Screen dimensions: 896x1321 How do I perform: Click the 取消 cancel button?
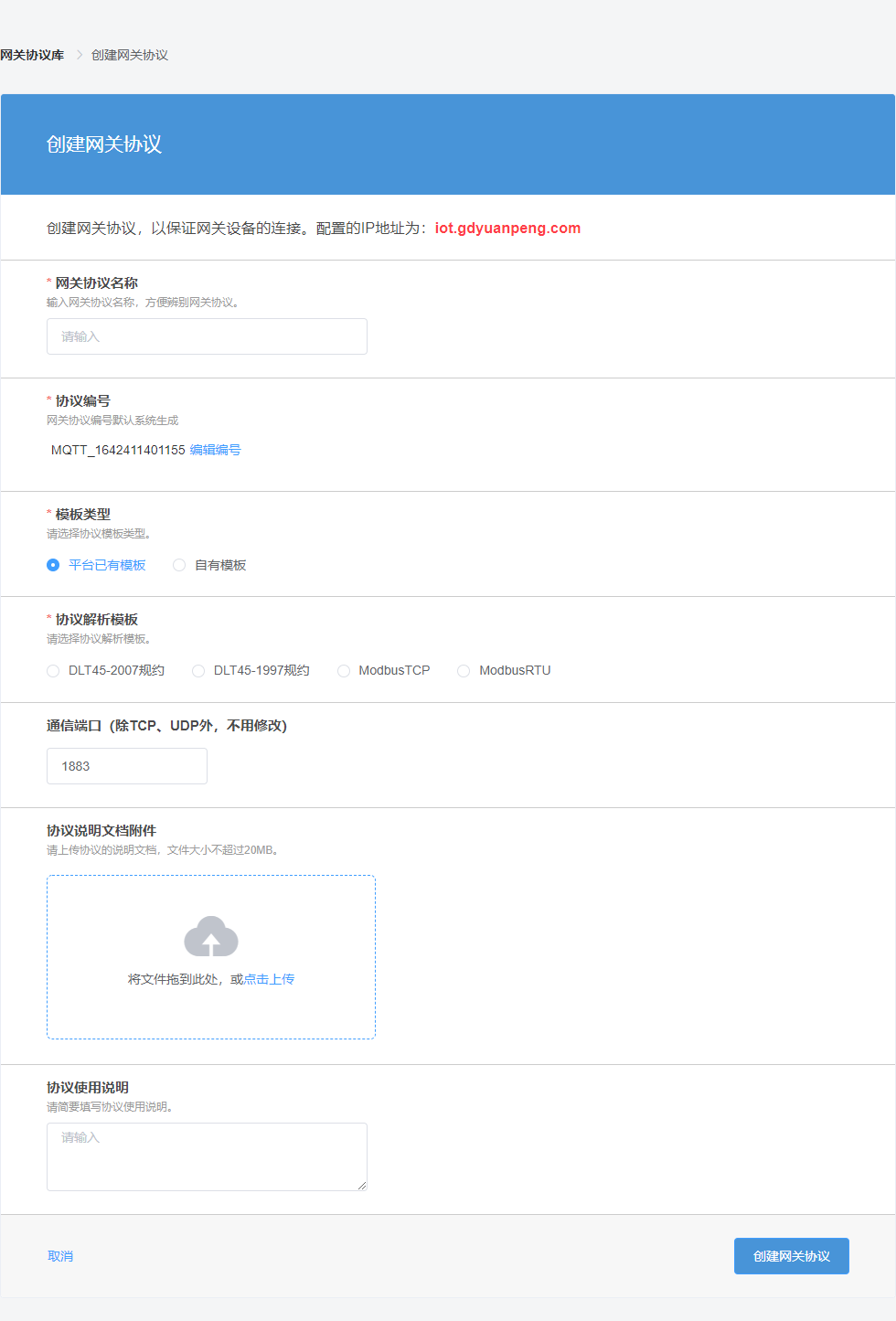[60, 1256]
